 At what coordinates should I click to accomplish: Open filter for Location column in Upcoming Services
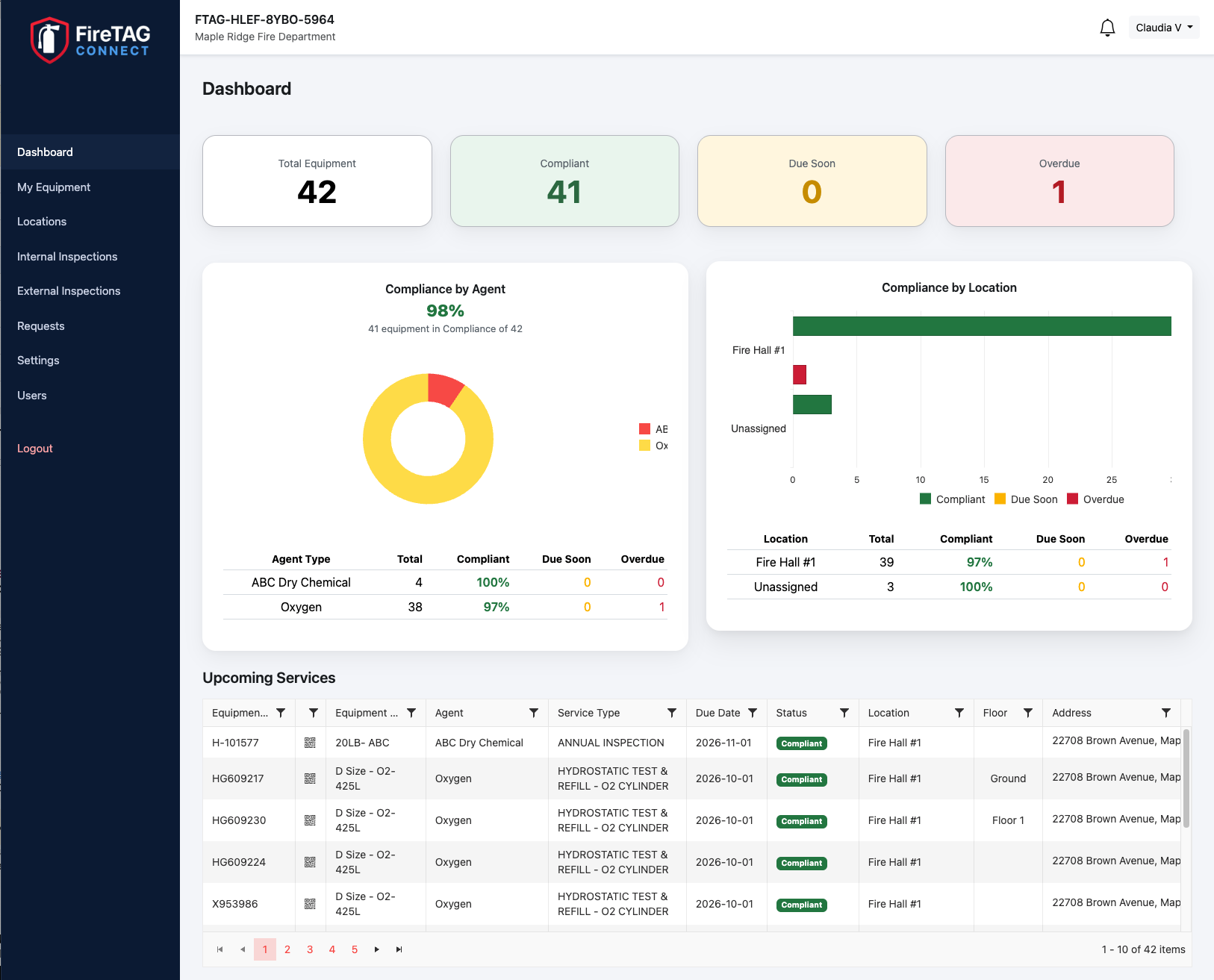pos(959,713)
